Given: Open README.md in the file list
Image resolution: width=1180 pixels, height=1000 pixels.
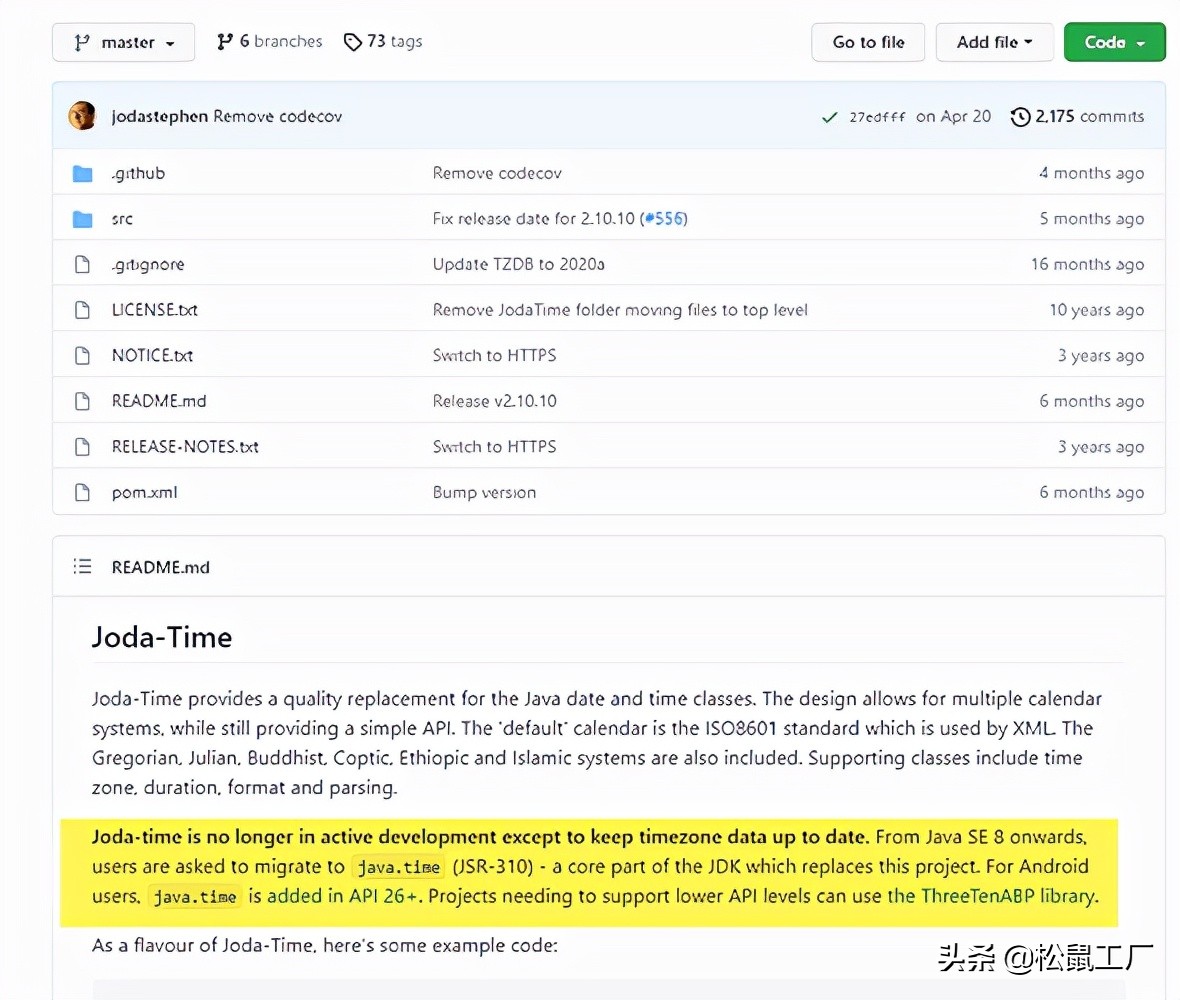Looking at the screenshot, I should tap(159, 401).
